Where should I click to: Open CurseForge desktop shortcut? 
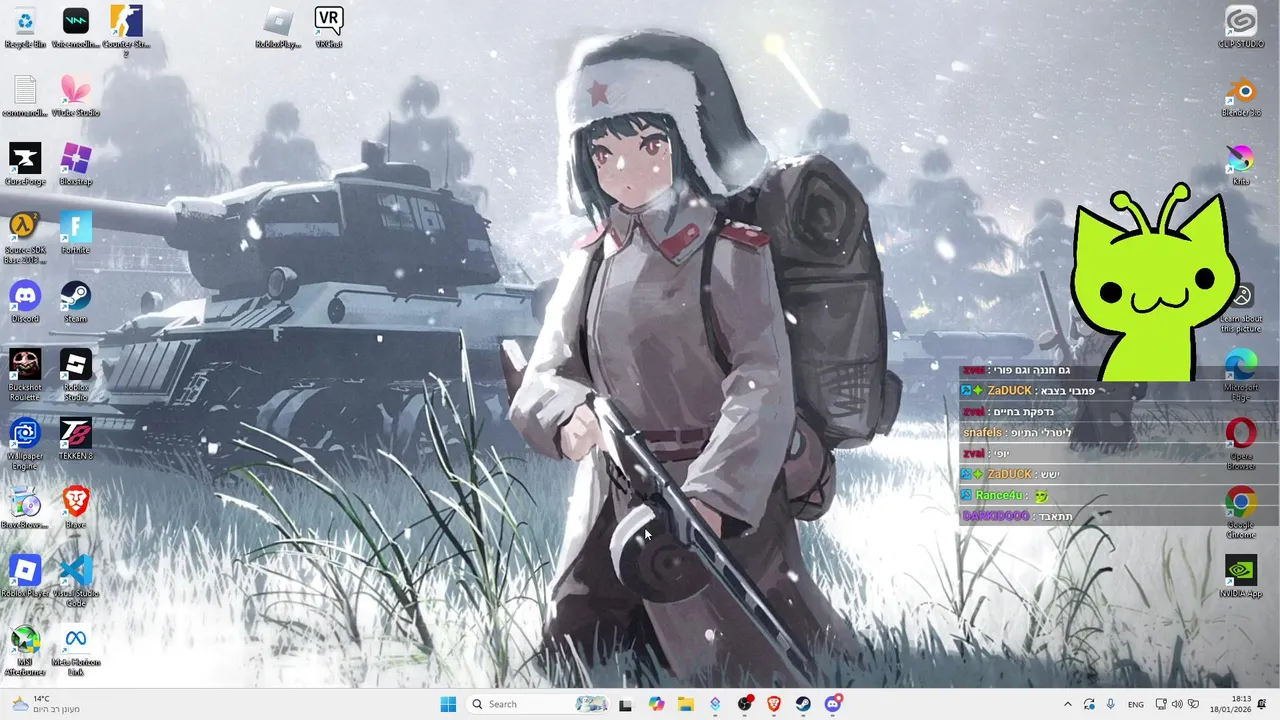25,165
